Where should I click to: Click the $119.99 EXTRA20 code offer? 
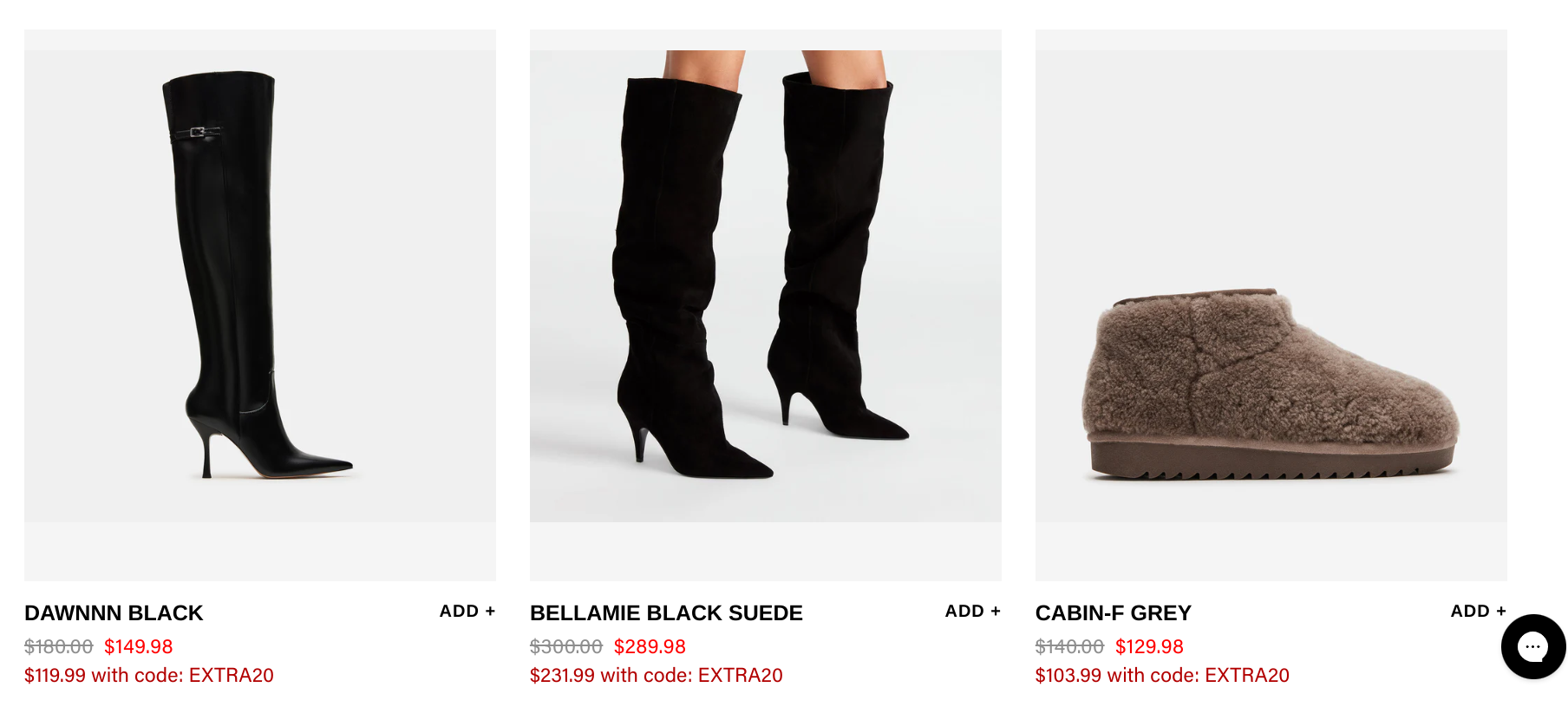tap(149, 675)
